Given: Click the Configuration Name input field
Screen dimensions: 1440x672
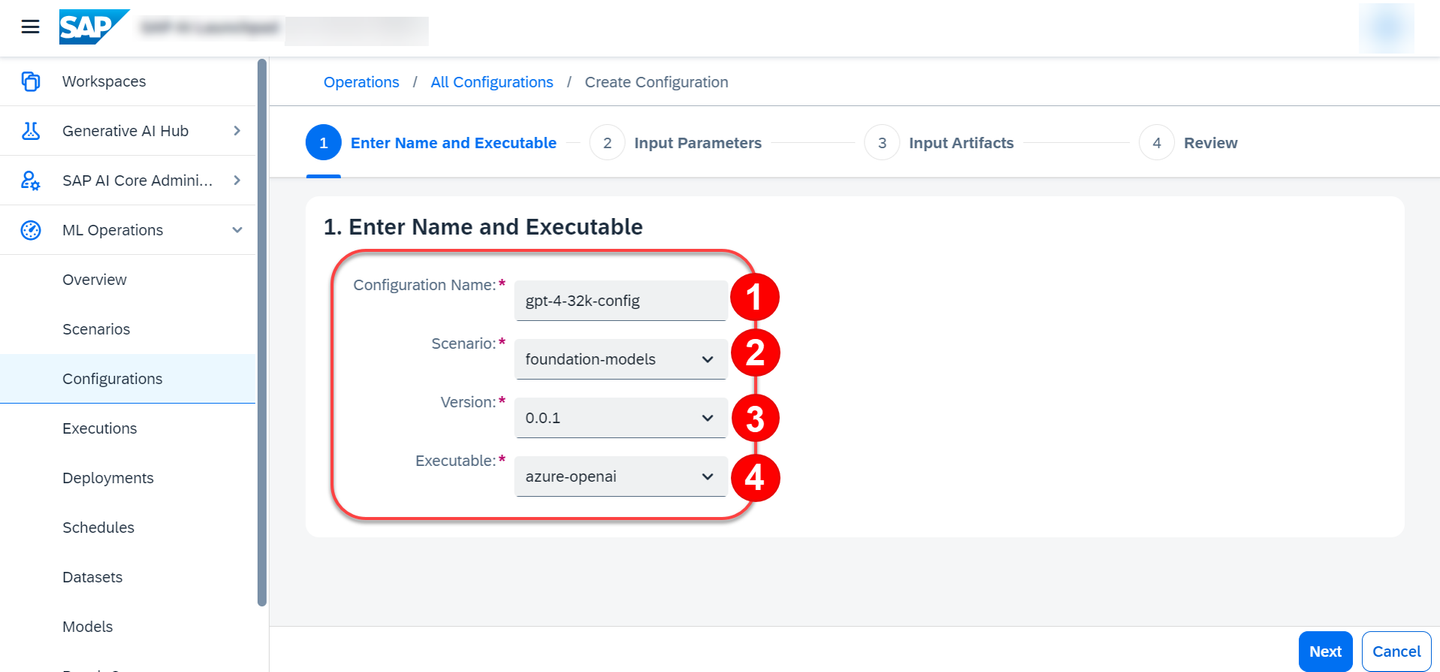Looking at the screenshot, I should coord(620,300).
